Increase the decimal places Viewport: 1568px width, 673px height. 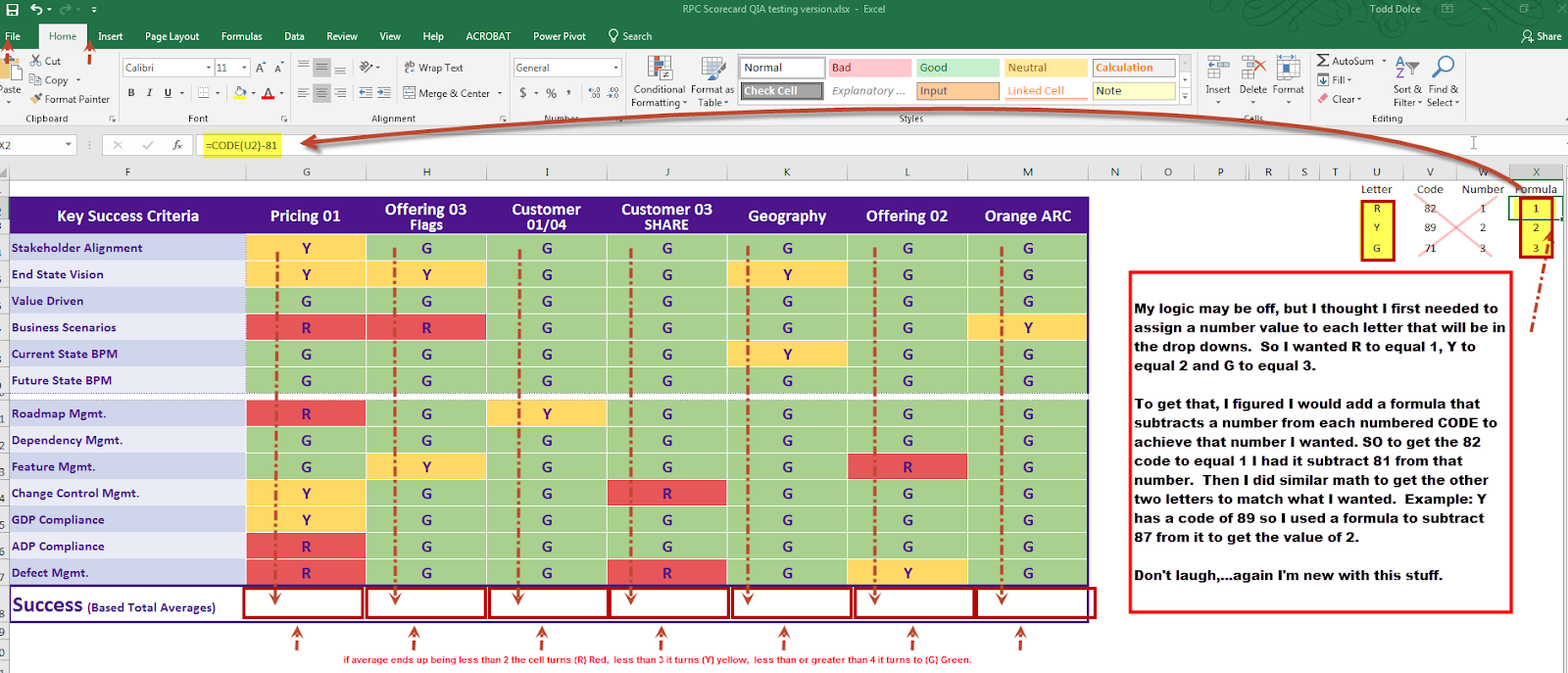pyautogui.click(x=595, y=93)
